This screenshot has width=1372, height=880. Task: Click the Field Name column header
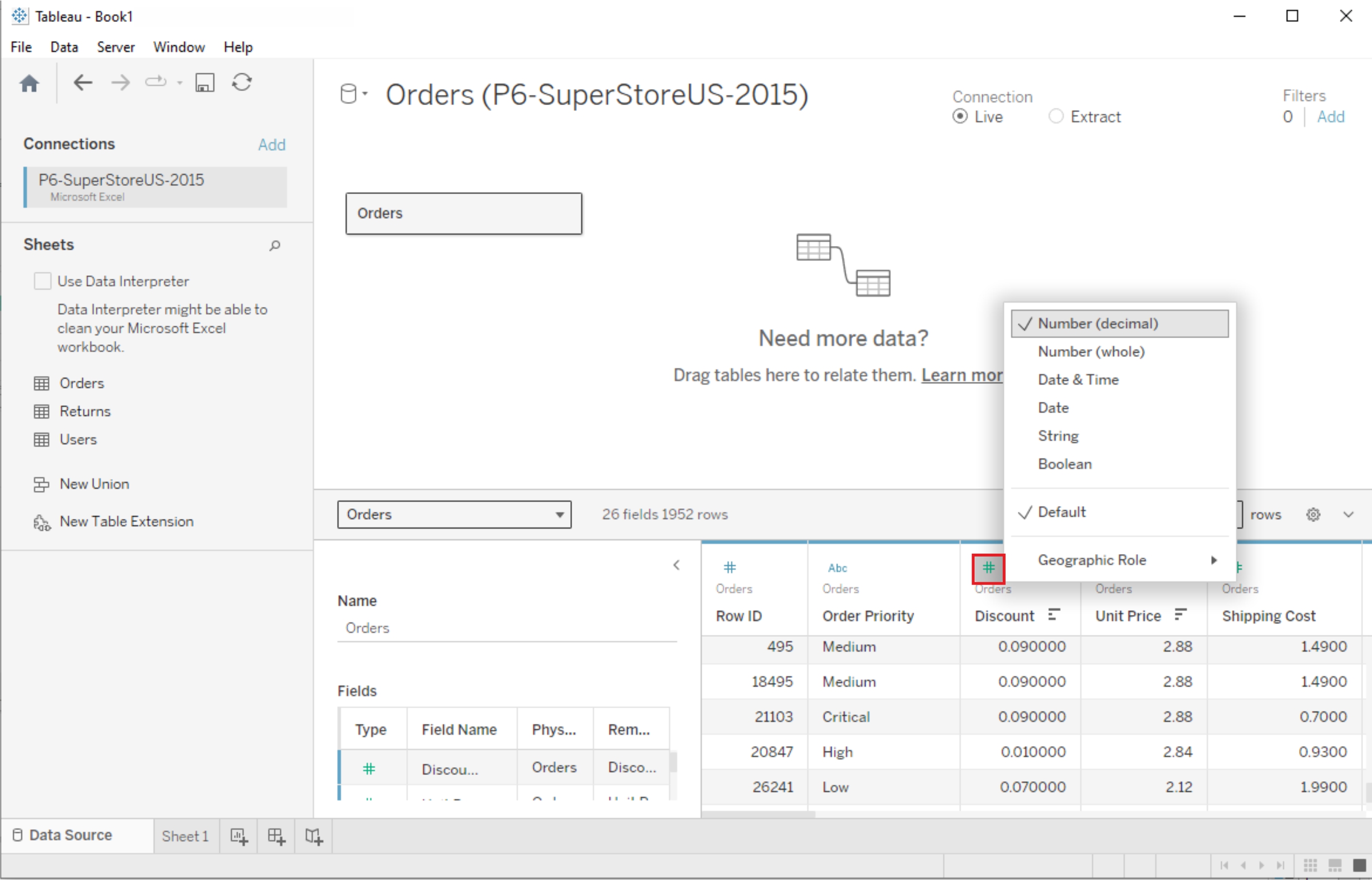tap(459, 729)
